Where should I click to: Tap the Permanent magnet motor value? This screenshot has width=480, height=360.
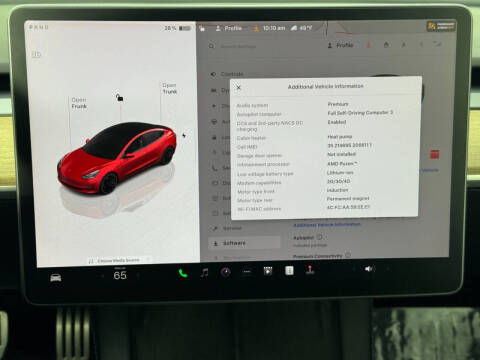coord(348,198)
